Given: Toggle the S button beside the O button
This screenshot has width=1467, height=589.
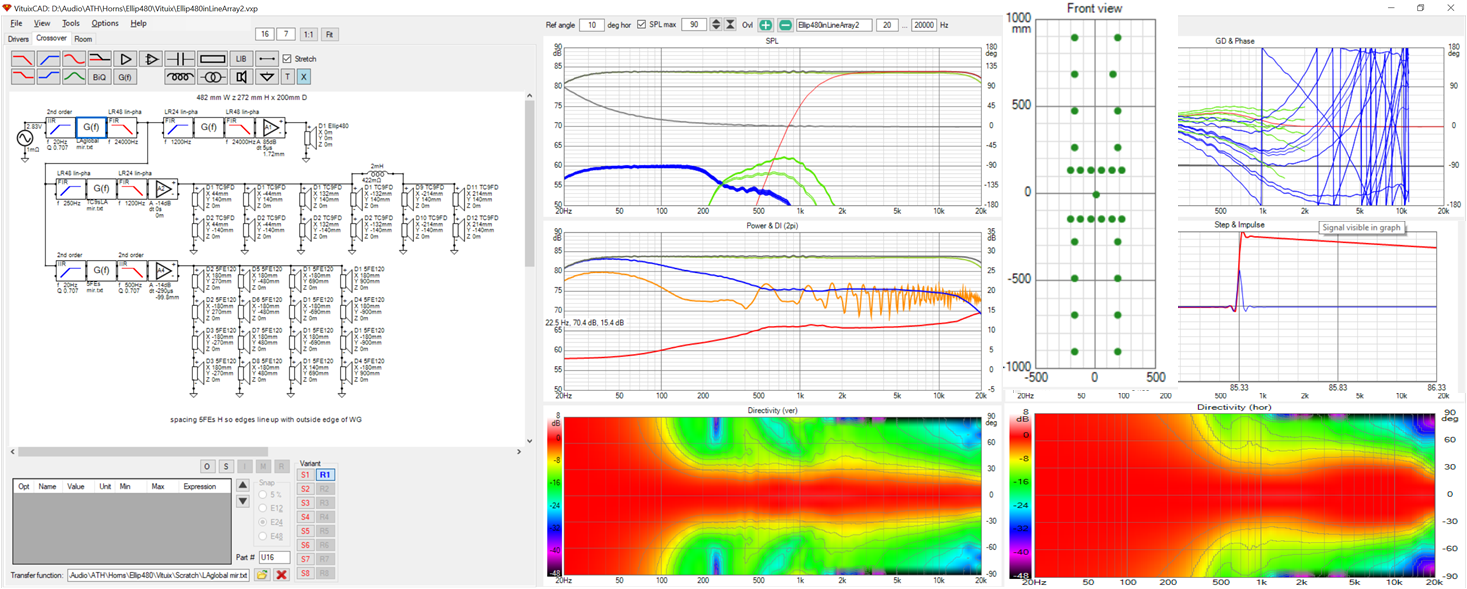Looking at the screenshot, I should tap(226, 466).
